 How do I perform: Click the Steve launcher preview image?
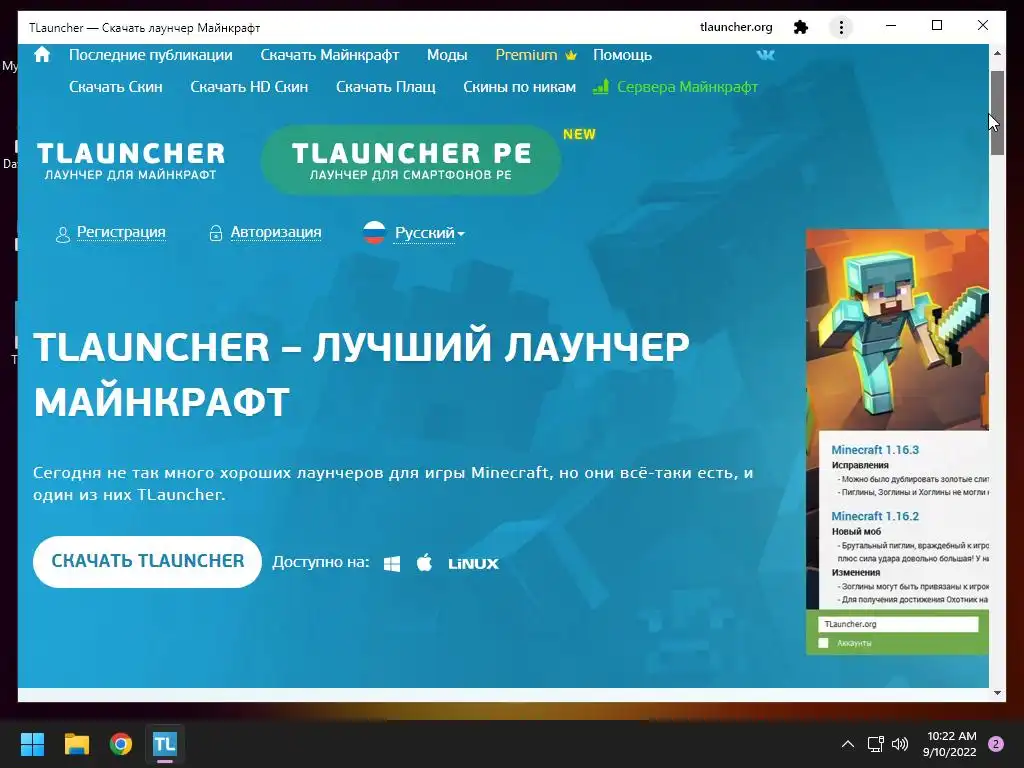(897, 330)
